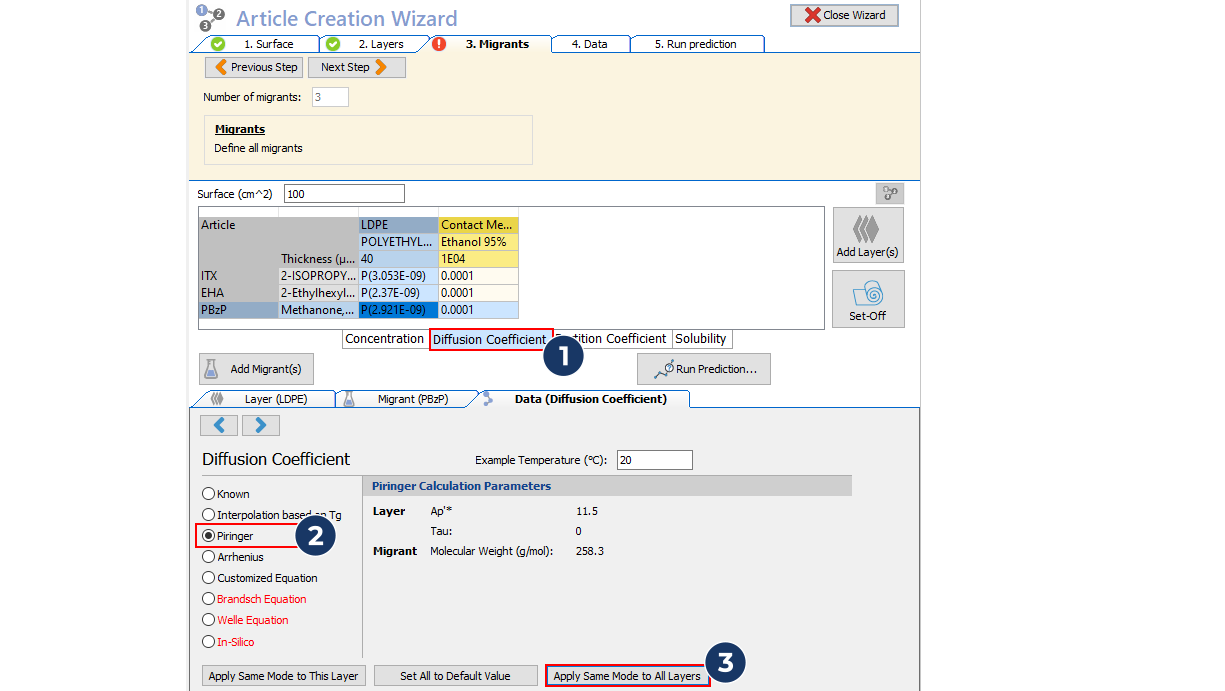Advance with the Next Step button

(x=356, y=67)
